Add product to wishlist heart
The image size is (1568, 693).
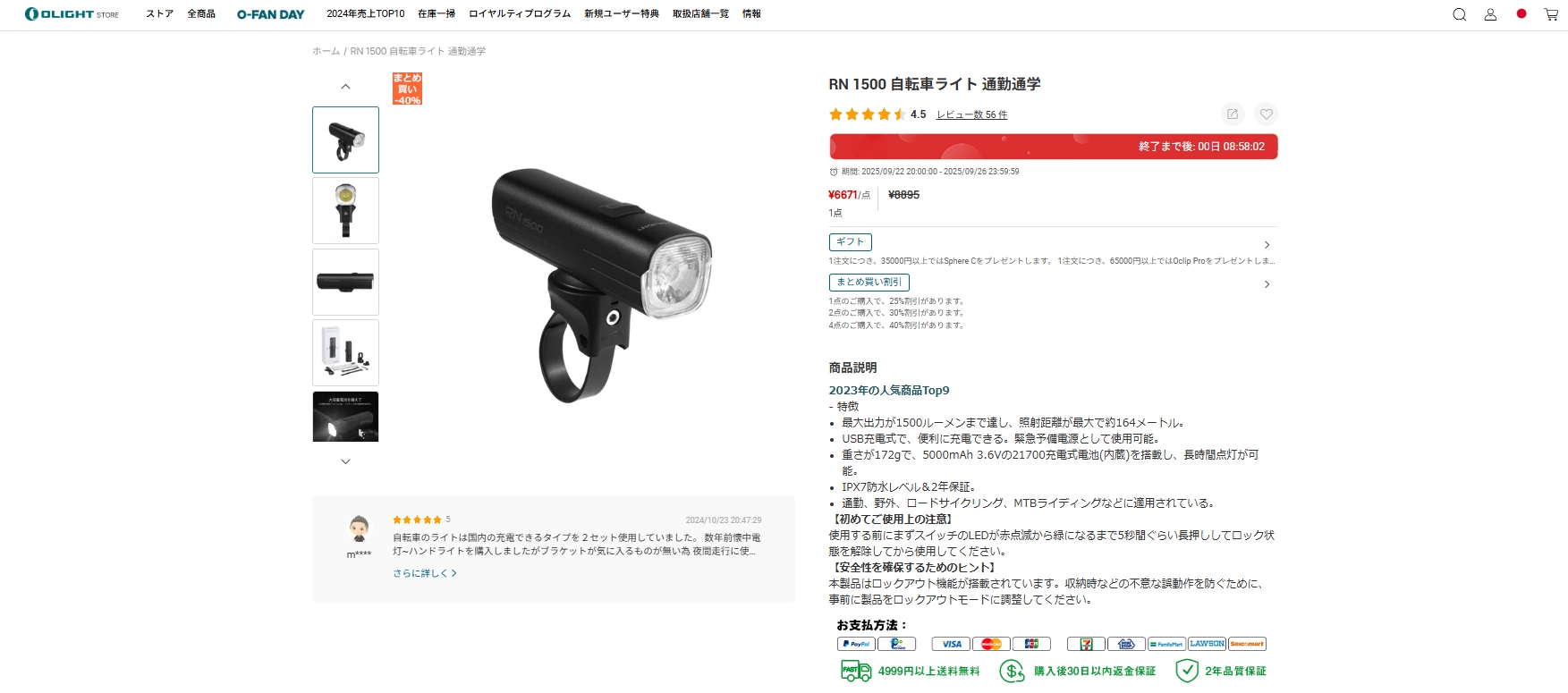[1266, 114]
